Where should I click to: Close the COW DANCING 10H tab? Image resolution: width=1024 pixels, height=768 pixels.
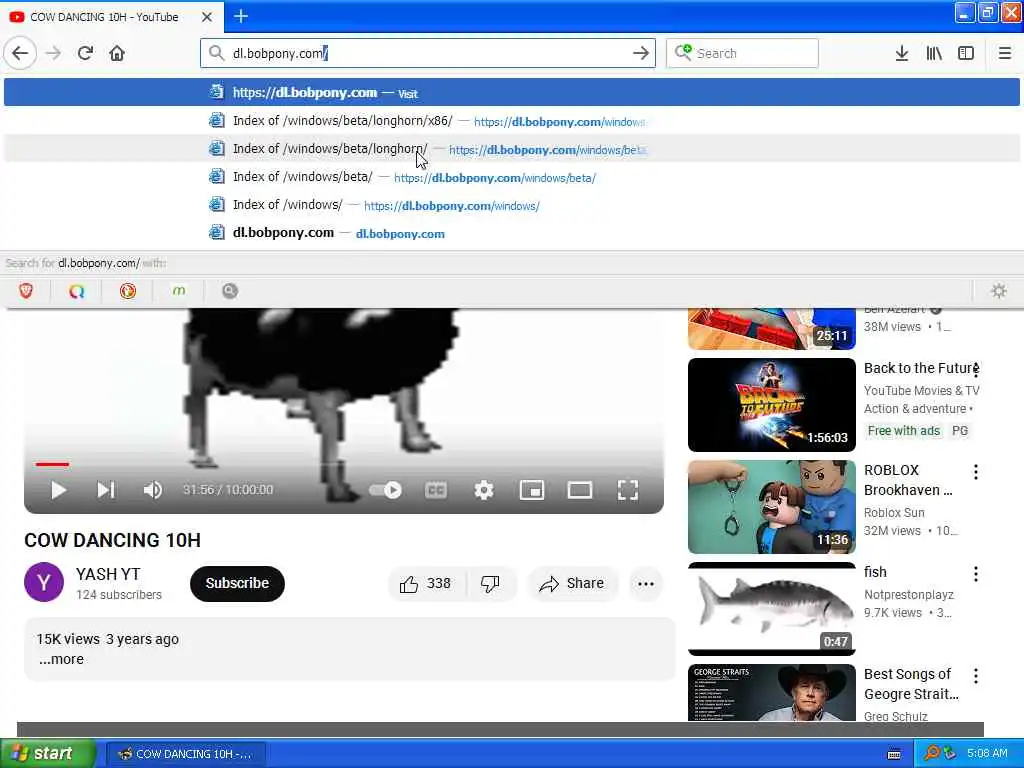[206, 17]
